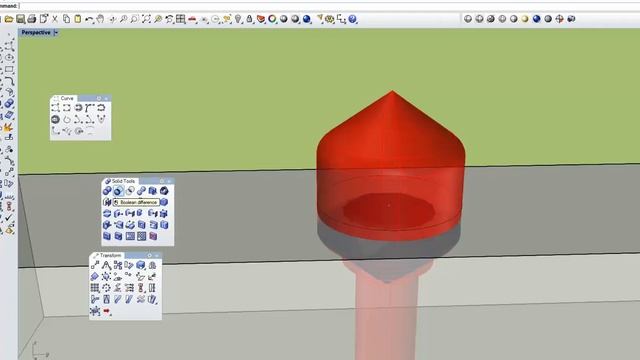
Task: Close the Curve floating panel
Action: (106, 98)
